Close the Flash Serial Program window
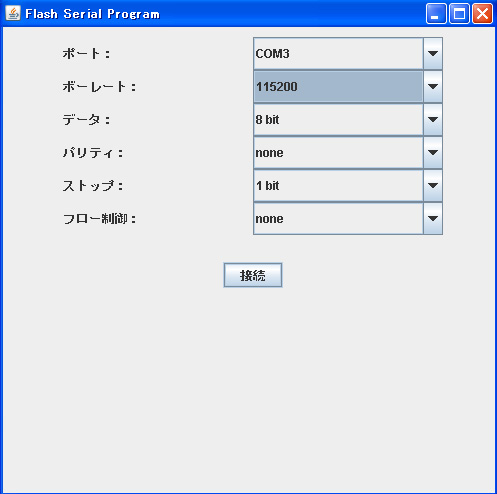The height and width of the screenshot is (494, 497). (x=482, y=14)
